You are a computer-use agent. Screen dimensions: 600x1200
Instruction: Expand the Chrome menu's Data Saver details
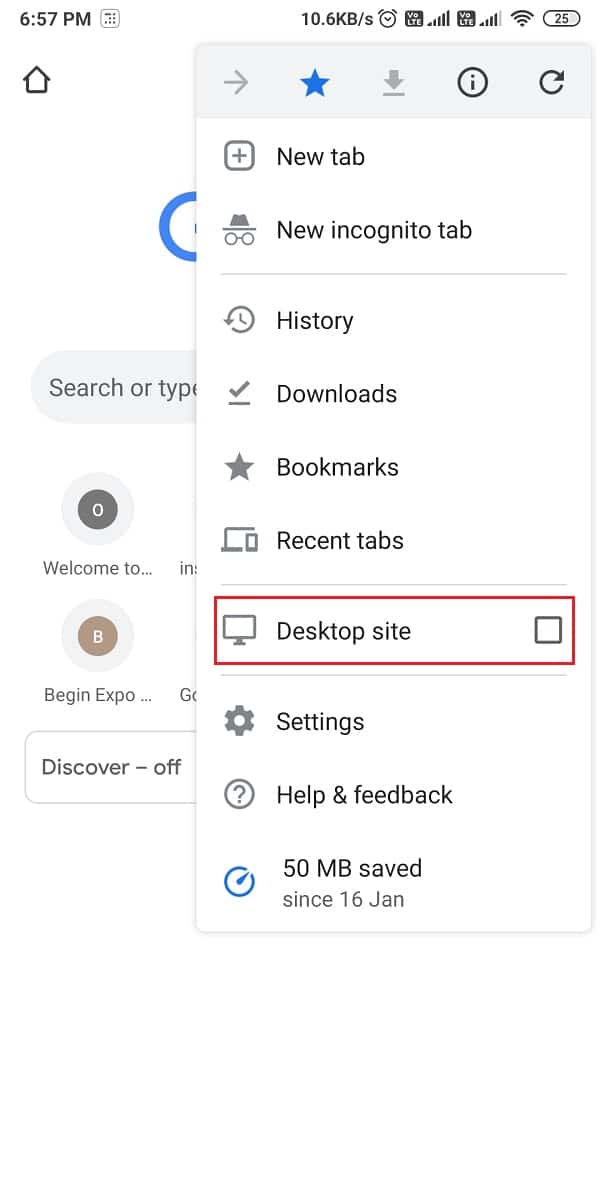click(x=352, y=881)
